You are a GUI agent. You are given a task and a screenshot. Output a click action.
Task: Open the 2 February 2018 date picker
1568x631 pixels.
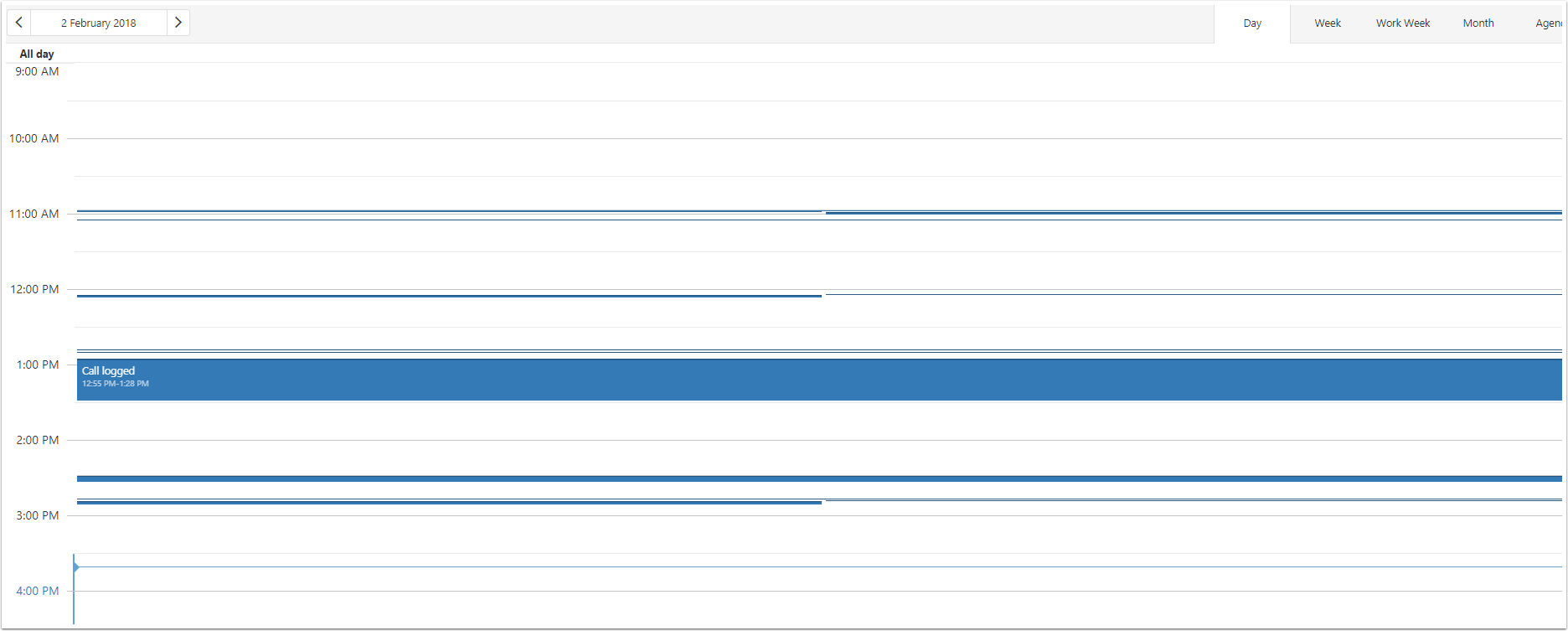[99, 23]
